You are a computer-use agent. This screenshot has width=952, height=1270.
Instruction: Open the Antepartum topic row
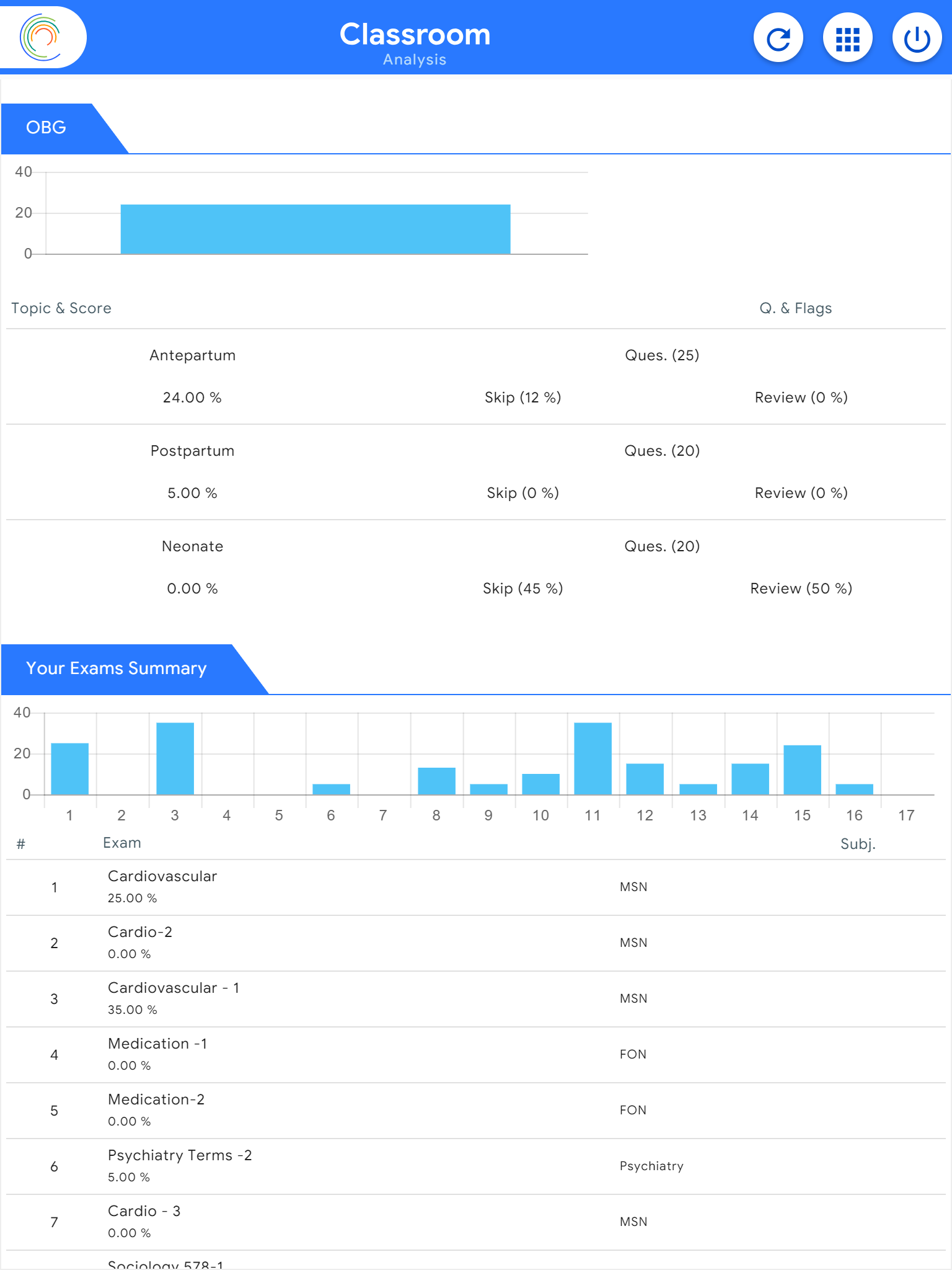(x=192, y=356)
